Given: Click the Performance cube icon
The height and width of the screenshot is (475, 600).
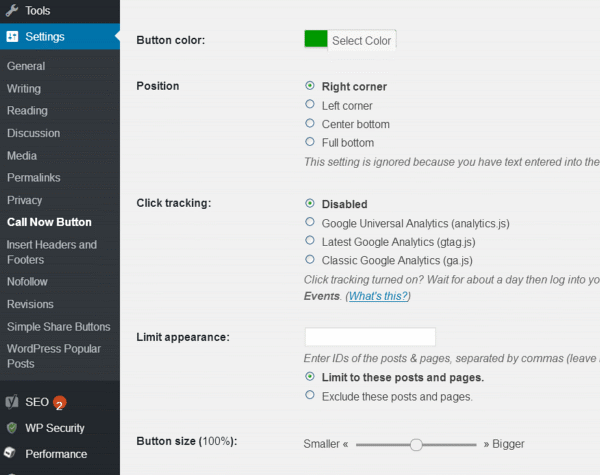Looking at the screenshot, I should [12, 454].
